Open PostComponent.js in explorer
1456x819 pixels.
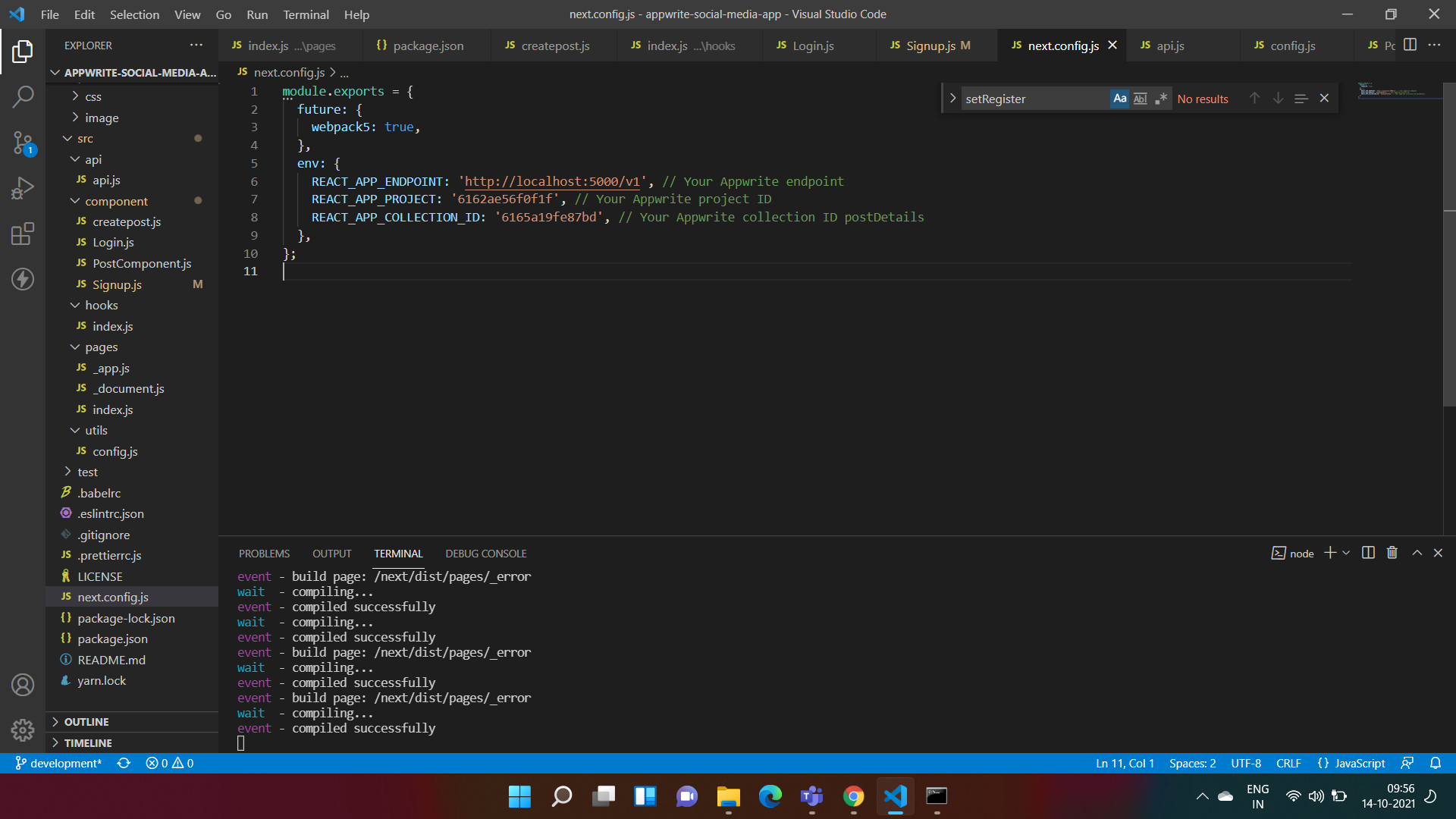132,263
